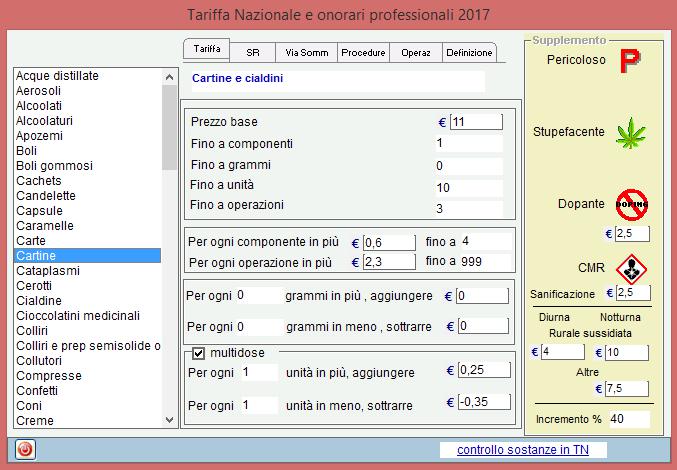This screenshot has width=677, height=470.
Task: Click the Fino a unità value
Action: click(x=469, y=188)
